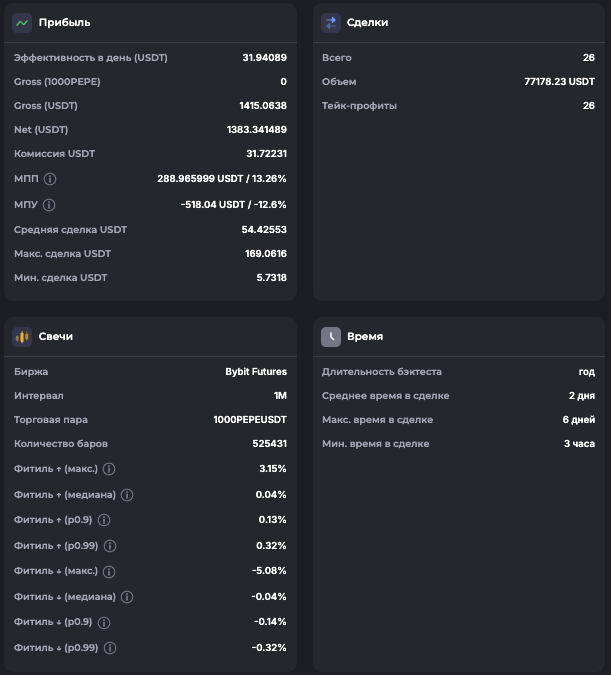Viewport: 611px width, 675px height.
Task: Click the info icon next to МПУ
Action: click(49, 205)
